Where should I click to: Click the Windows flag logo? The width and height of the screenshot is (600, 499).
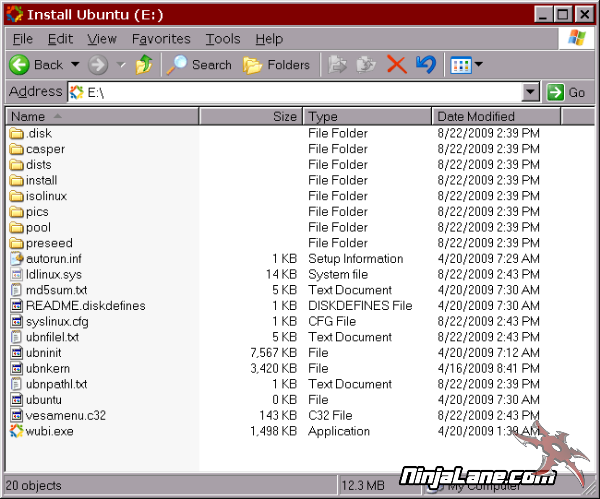(577, 38)
